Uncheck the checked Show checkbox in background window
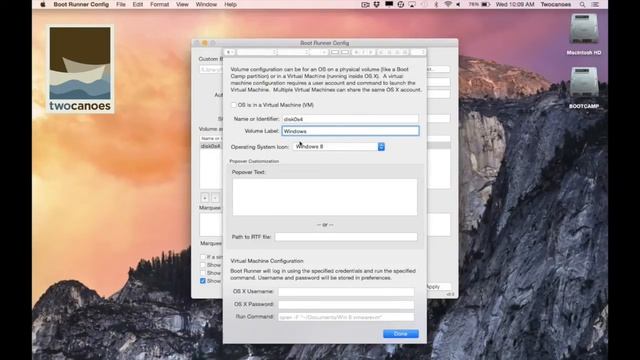The height and width of the screenshot is (360, 640). [203, 281]
